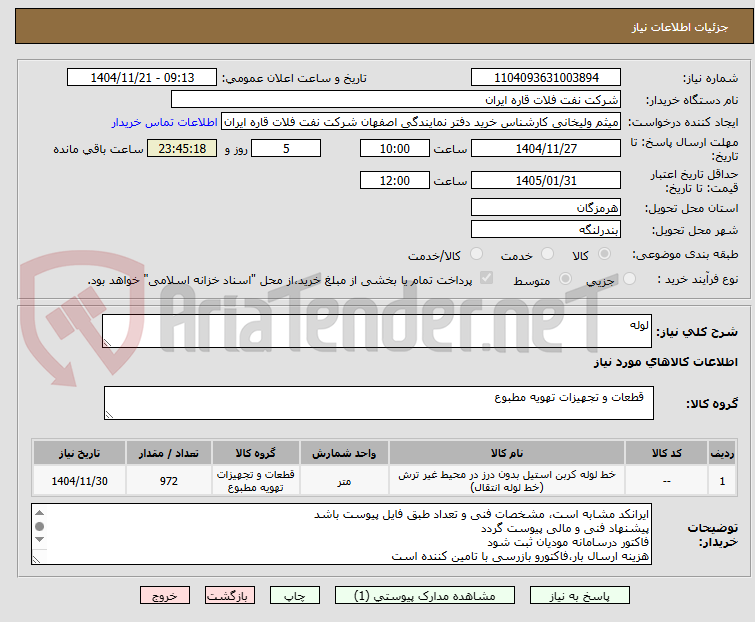Click the buyer notes textarea

(341, 534)
